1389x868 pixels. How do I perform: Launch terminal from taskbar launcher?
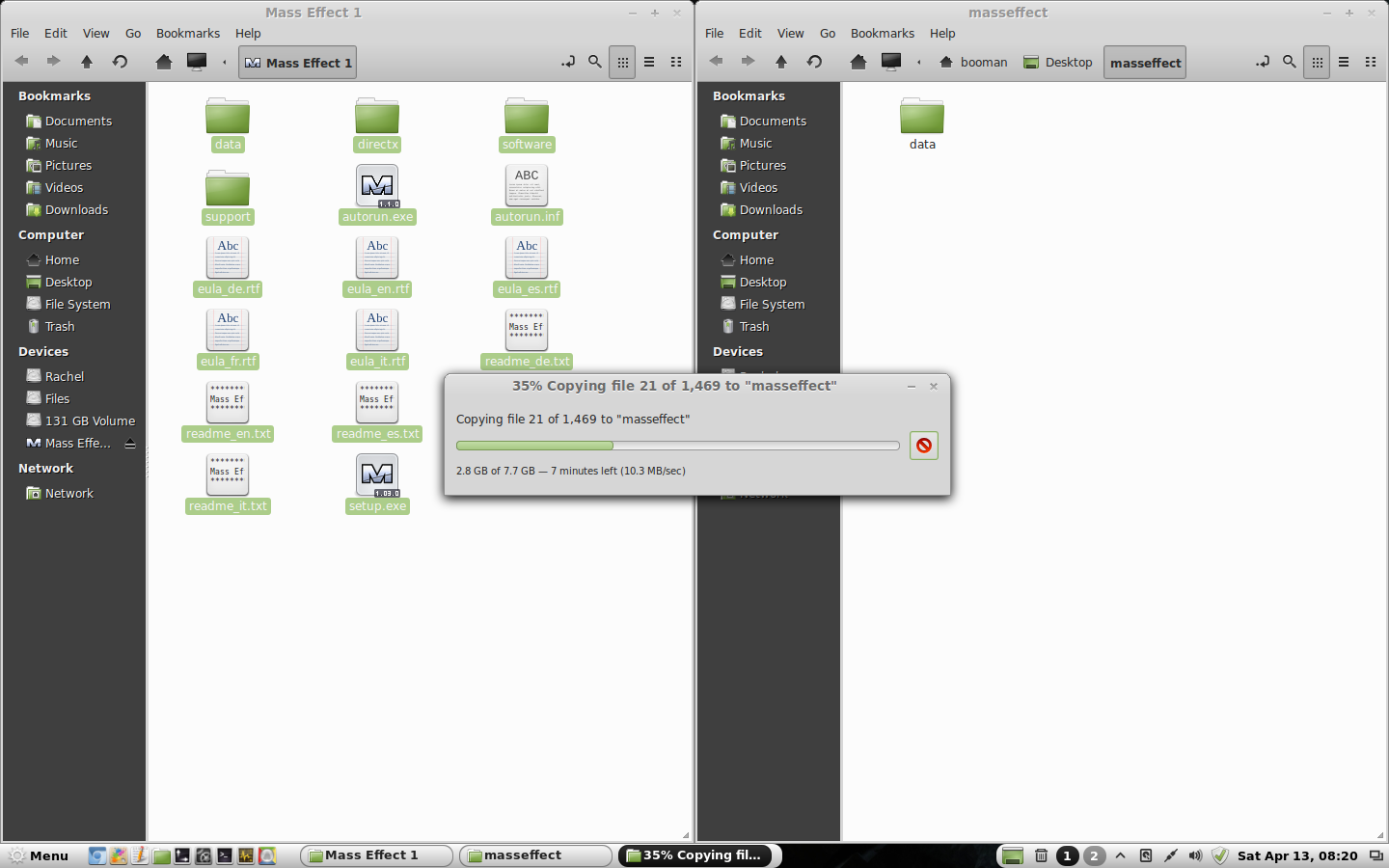225,855
